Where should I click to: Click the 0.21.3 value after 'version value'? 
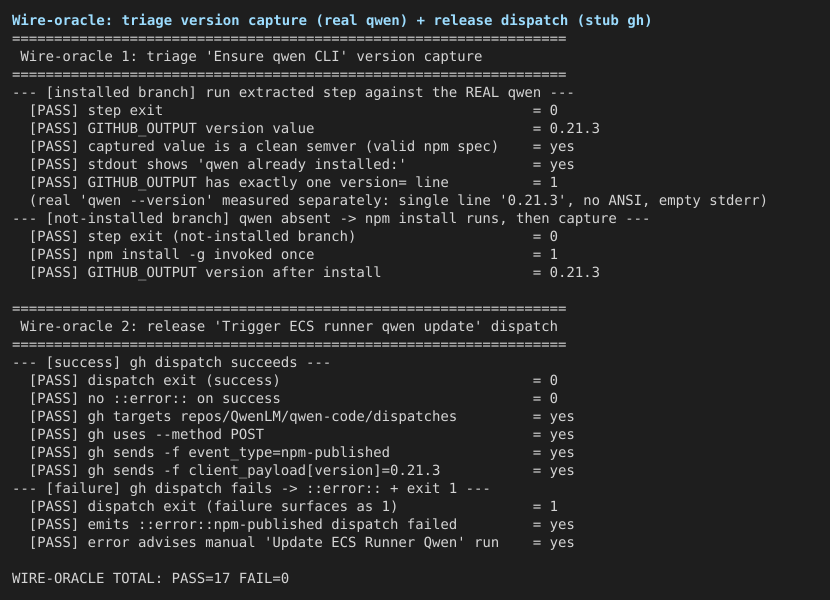574,129
